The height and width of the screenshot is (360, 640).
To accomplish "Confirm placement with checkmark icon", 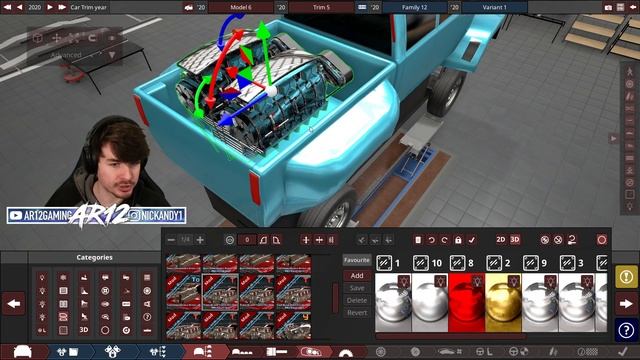I will (x=471, y=240).
